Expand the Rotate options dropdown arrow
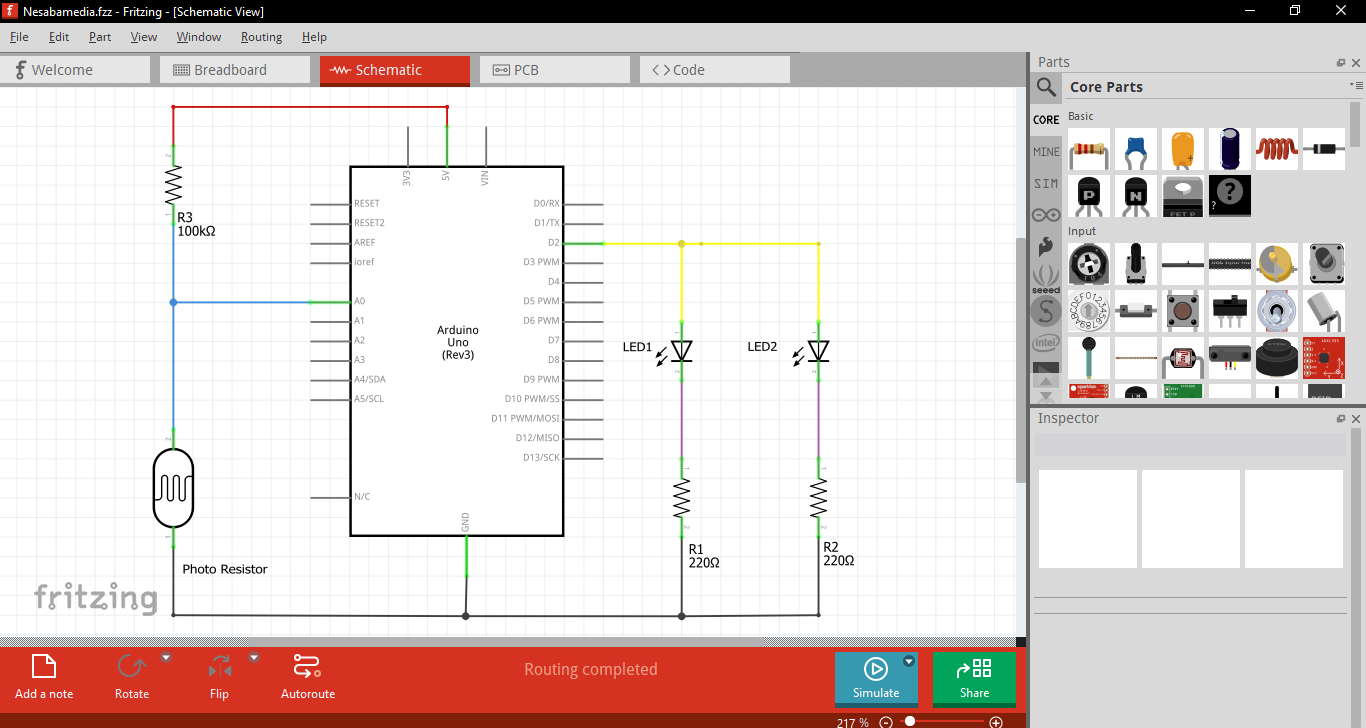 [x=166, y=658]
